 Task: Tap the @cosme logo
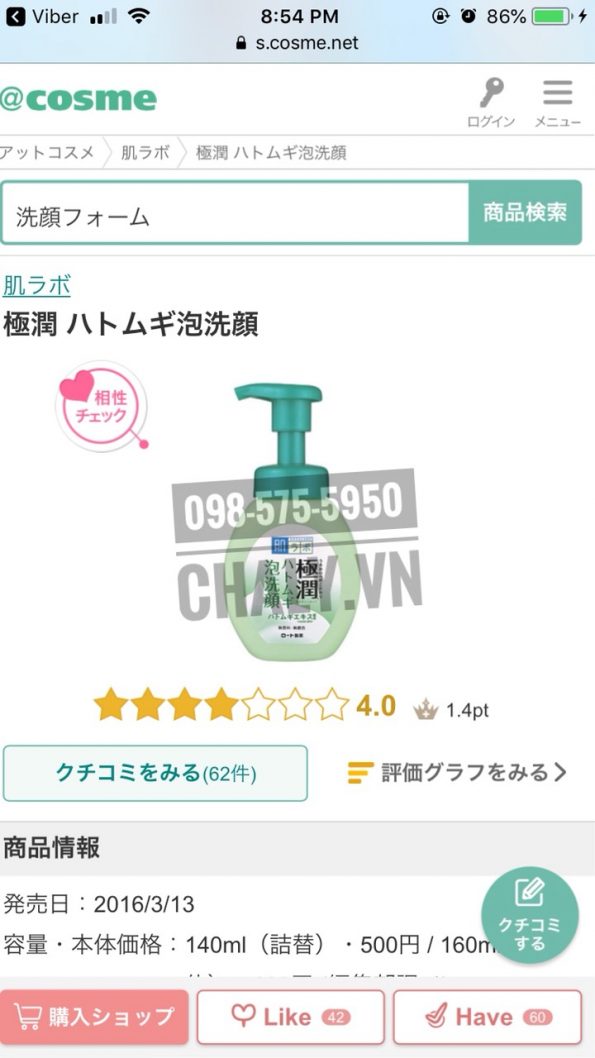click(78, 99)
